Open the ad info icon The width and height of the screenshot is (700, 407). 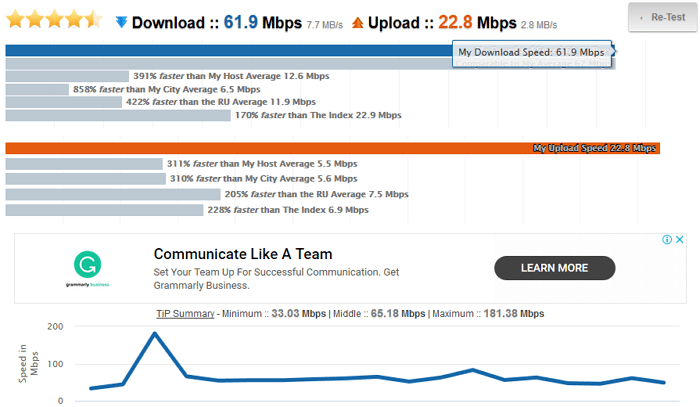668,240
